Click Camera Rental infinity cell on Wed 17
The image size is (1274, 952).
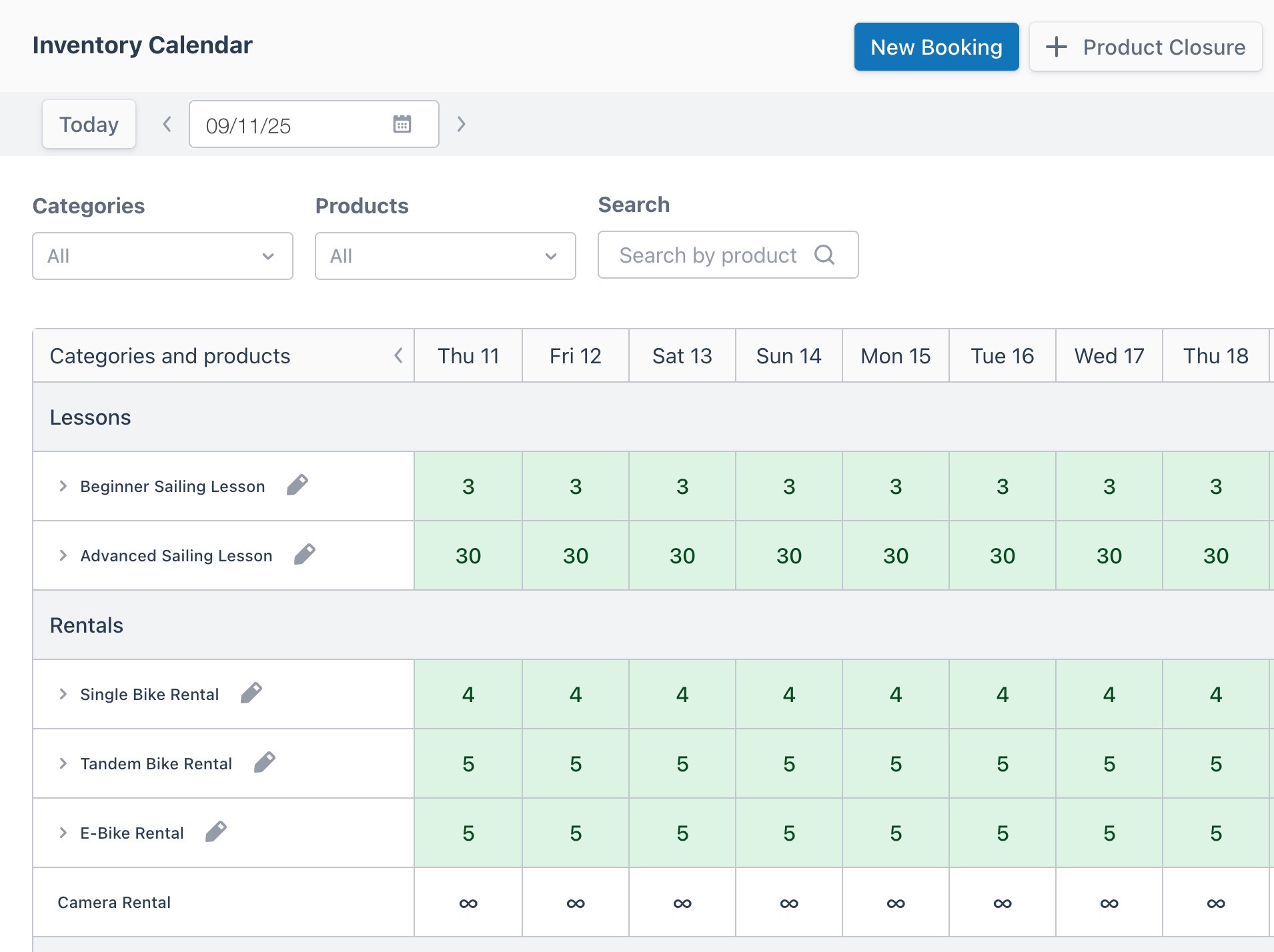[1109, 902]
